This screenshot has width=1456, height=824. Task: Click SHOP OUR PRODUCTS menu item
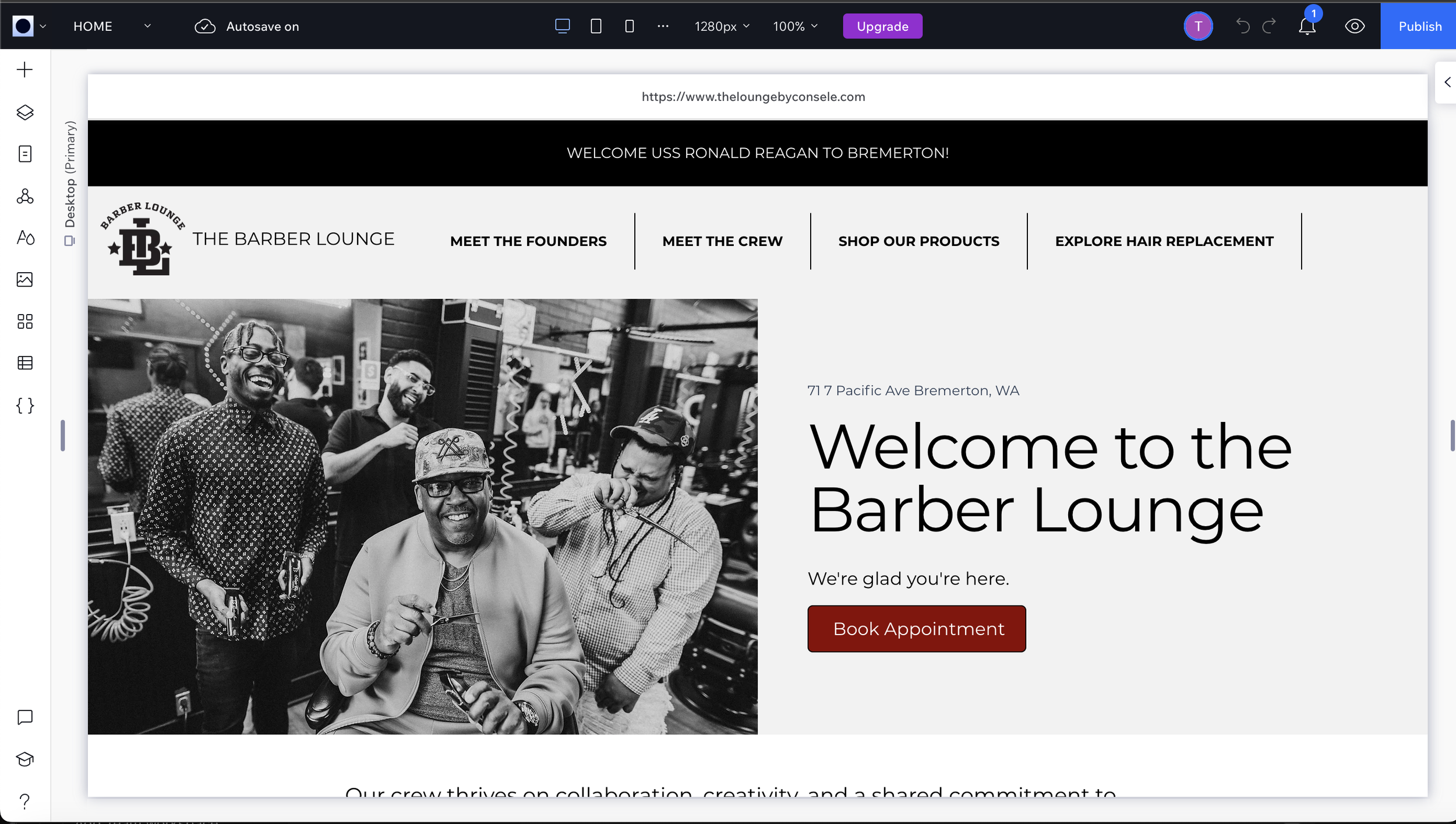918,241
